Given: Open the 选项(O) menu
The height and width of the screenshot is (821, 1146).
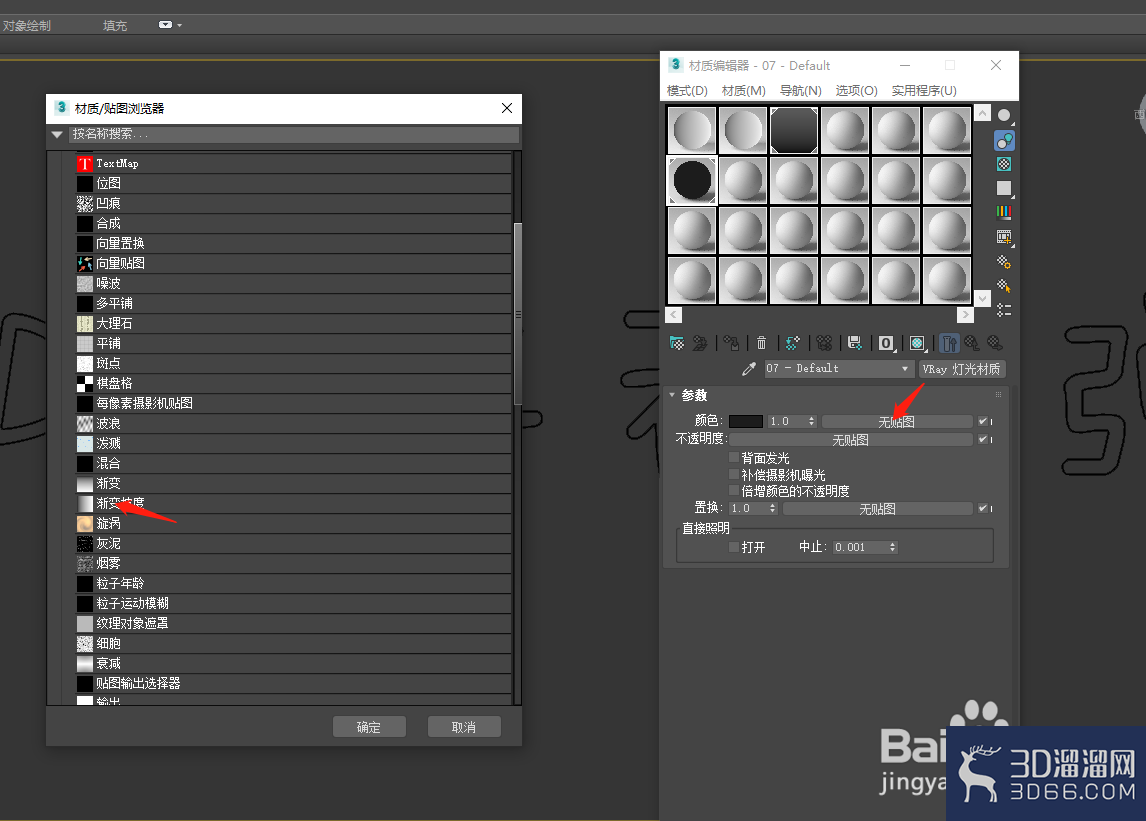Looking at the screenshot, I should click(x=857, y=91).
